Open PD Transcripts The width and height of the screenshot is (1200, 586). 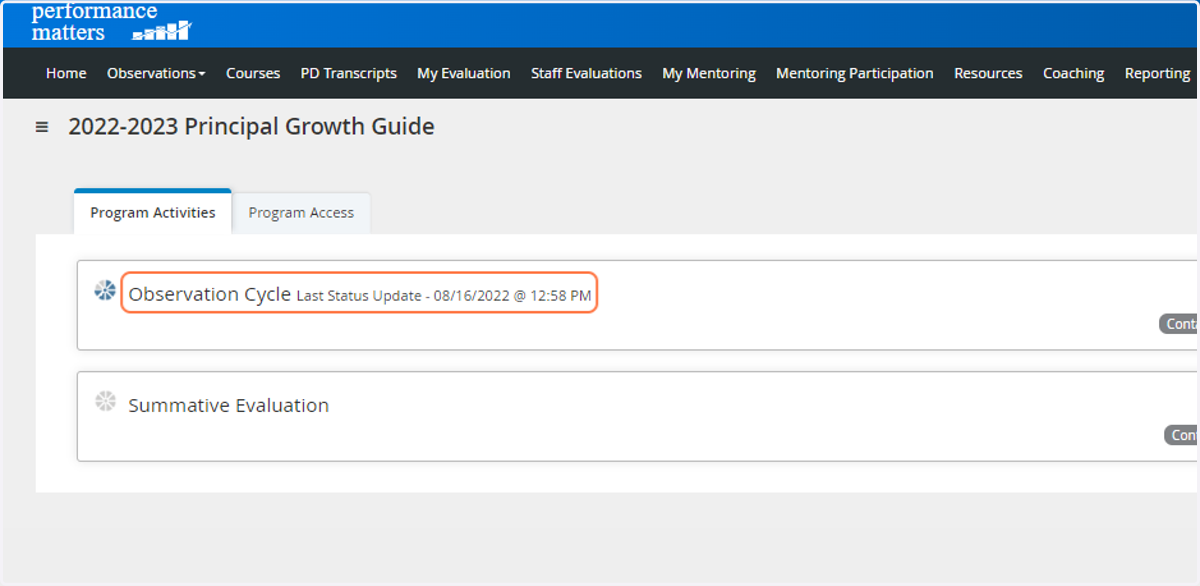tap(349, 73)
